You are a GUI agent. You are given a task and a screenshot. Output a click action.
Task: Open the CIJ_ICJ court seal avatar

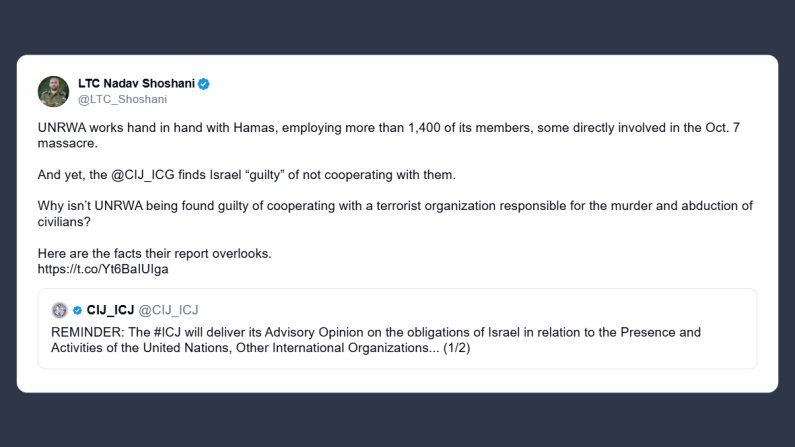pos(60,310)
